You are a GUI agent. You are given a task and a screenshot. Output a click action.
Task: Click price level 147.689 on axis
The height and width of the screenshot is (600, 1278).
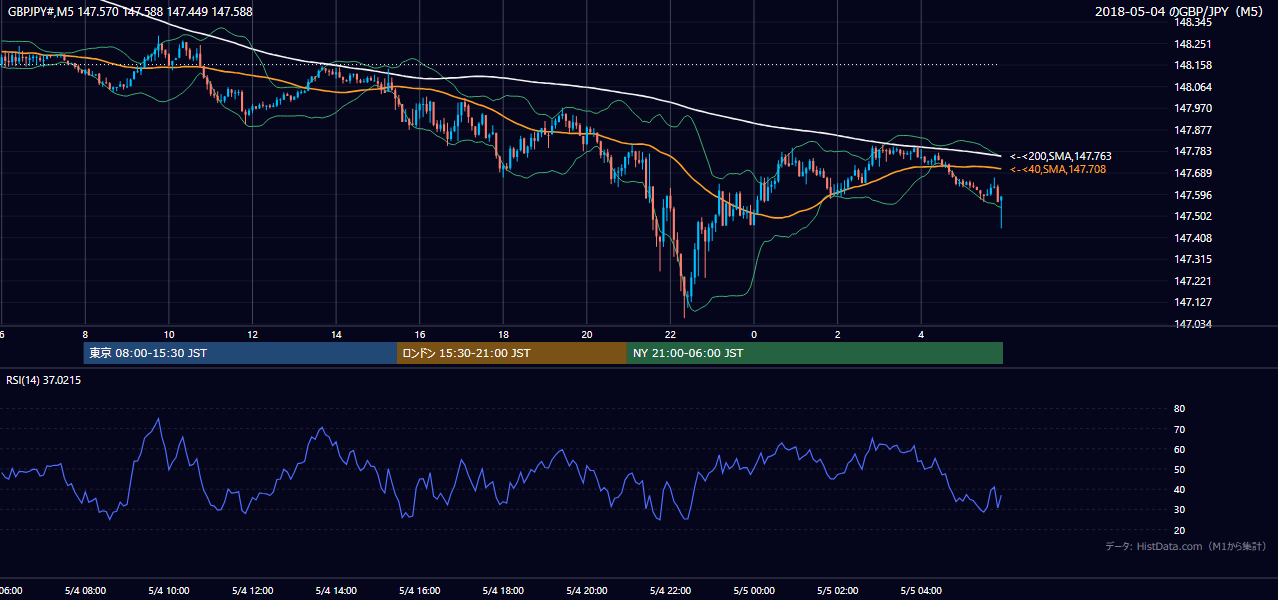(1192, 173)
